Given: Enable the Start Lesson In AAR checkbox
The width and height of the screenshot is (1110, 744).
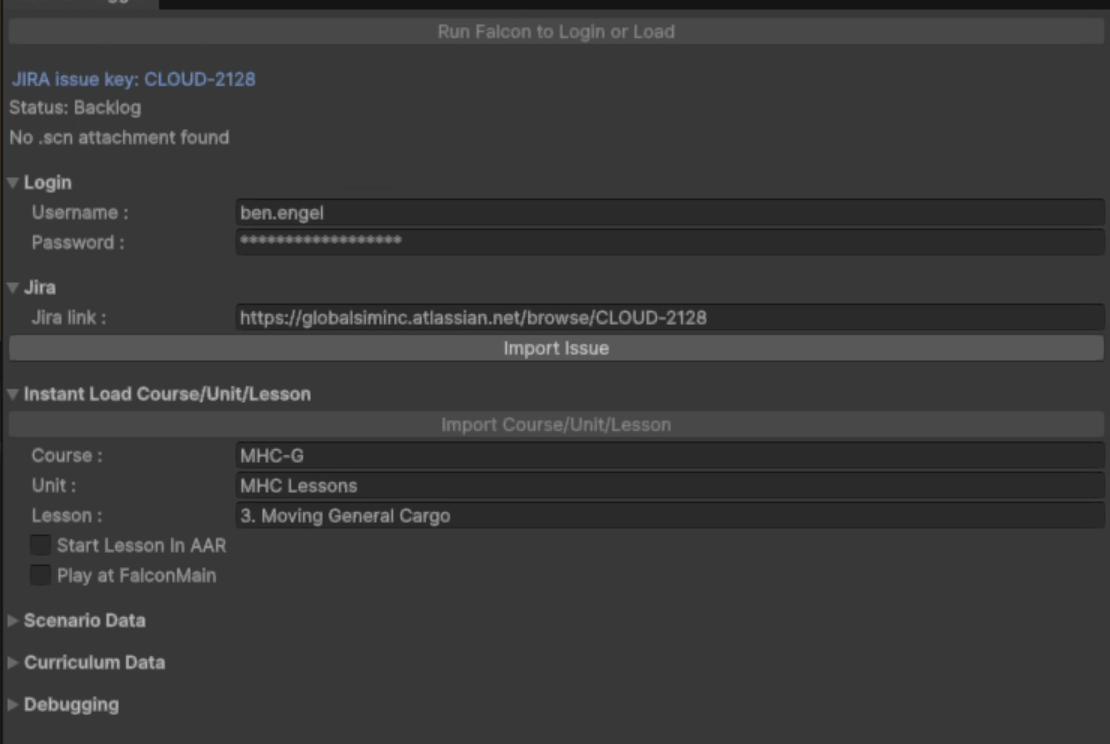Looking at the screenshot, I should coord(40,545).
